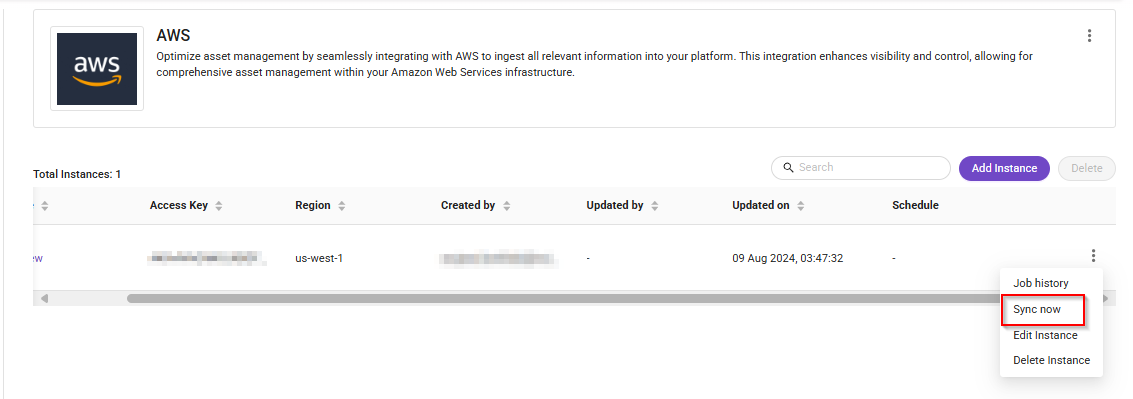
Task: Click the Add Instance button
Action: tap(1004, 168)
